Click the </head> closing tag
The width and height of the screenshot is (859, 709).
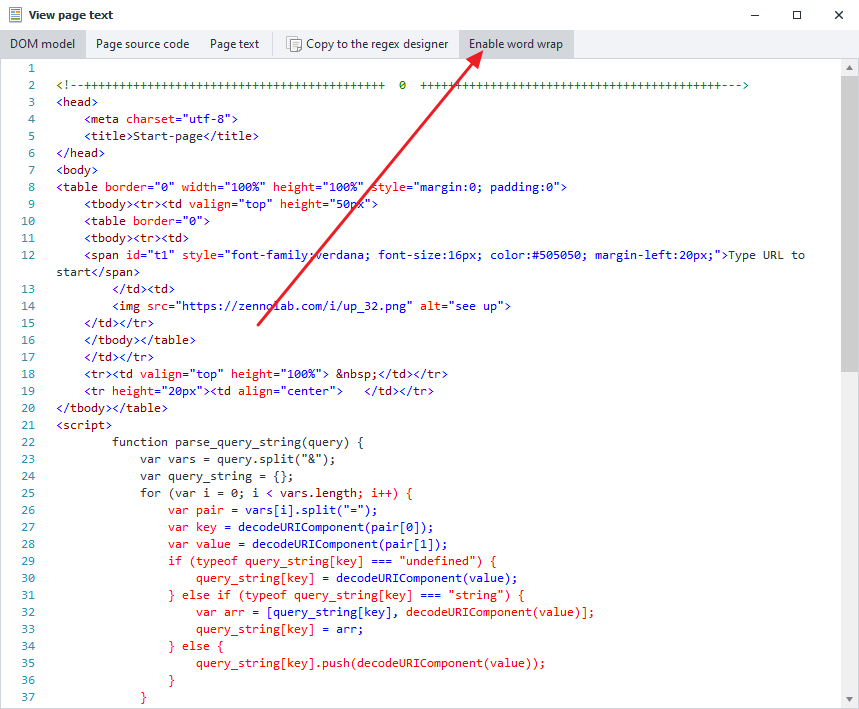[x=80, y=153]
